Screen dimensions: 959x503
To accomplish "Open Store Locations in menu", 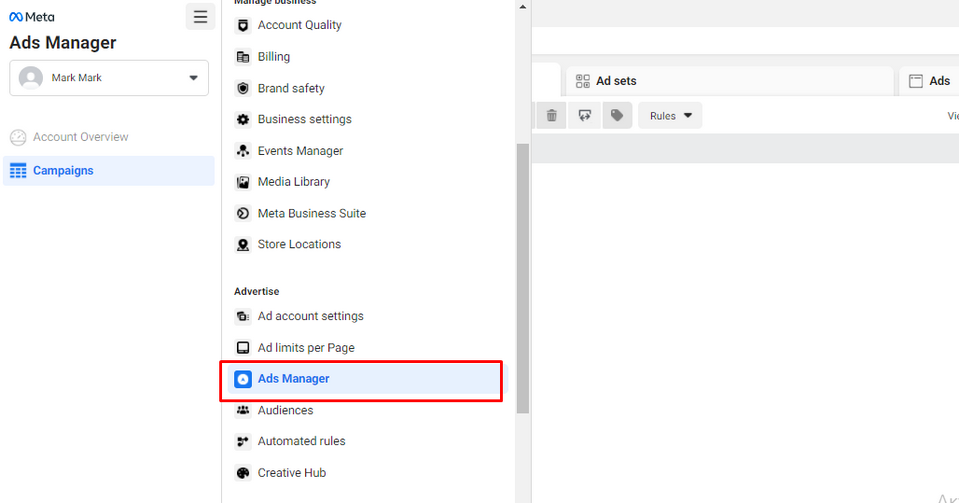I will (x=299, y=244).
